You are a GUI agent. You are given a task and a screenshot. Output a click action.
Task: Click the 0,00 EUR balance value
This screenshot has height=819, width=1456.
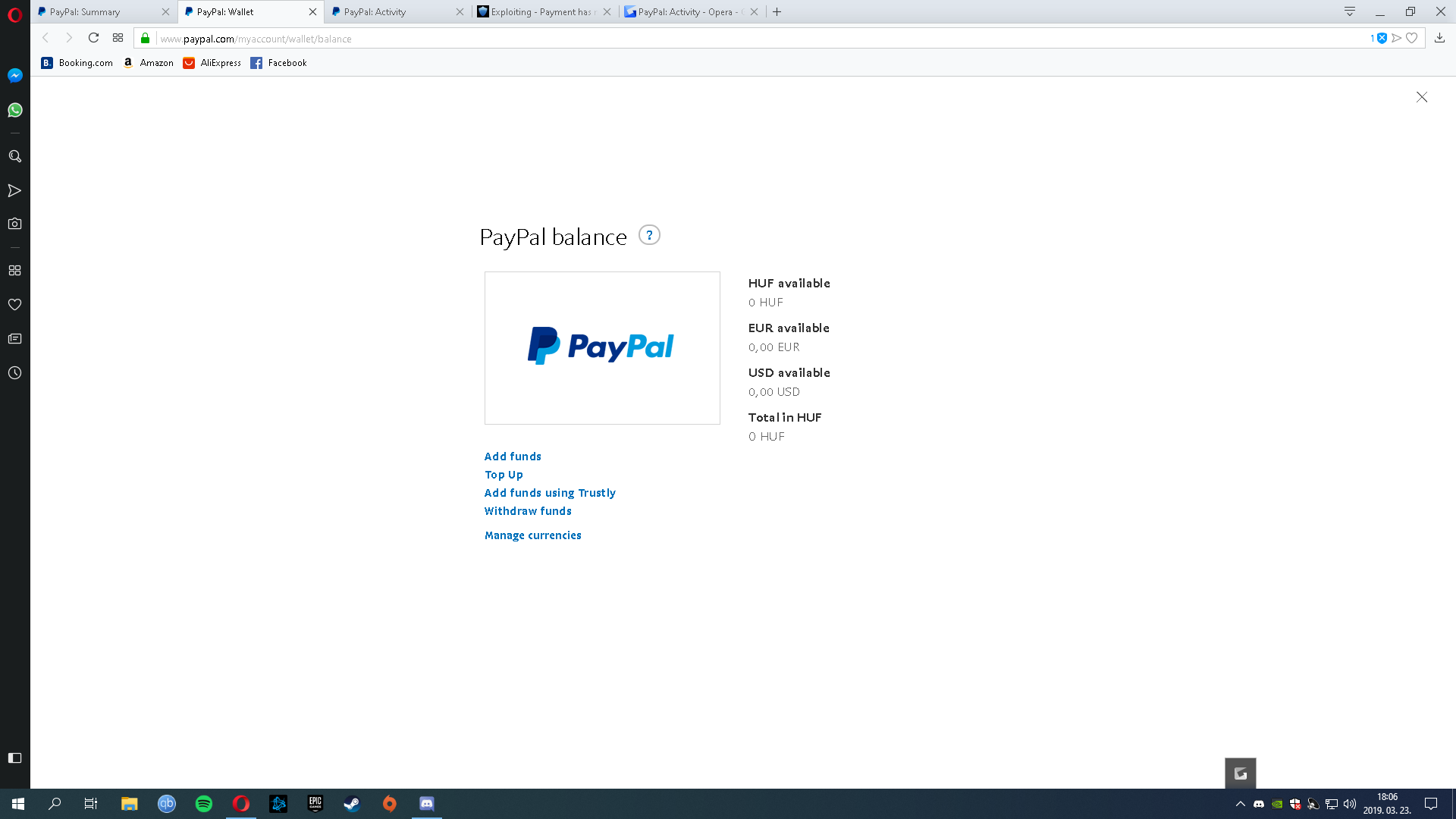pos(773,347)
